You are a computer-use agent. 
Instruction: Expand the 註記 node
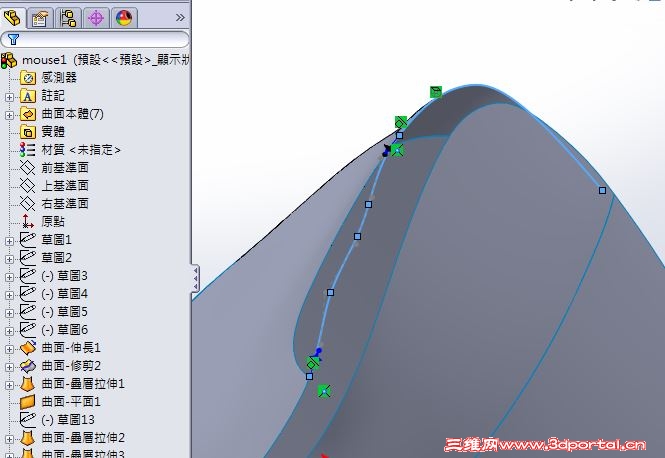click(9, 97)
